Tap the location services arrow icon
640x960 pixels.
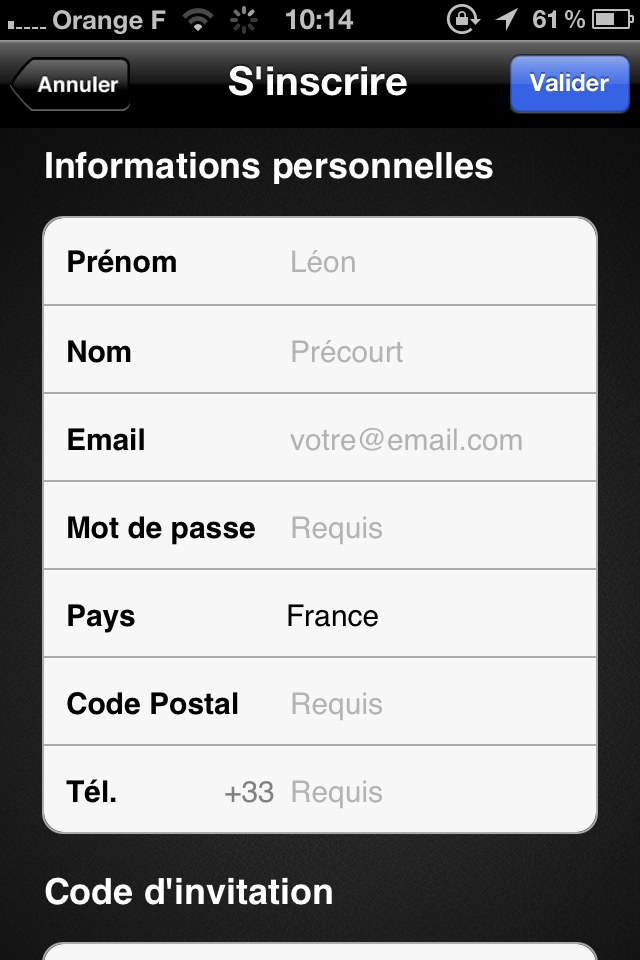click(507, 19)
